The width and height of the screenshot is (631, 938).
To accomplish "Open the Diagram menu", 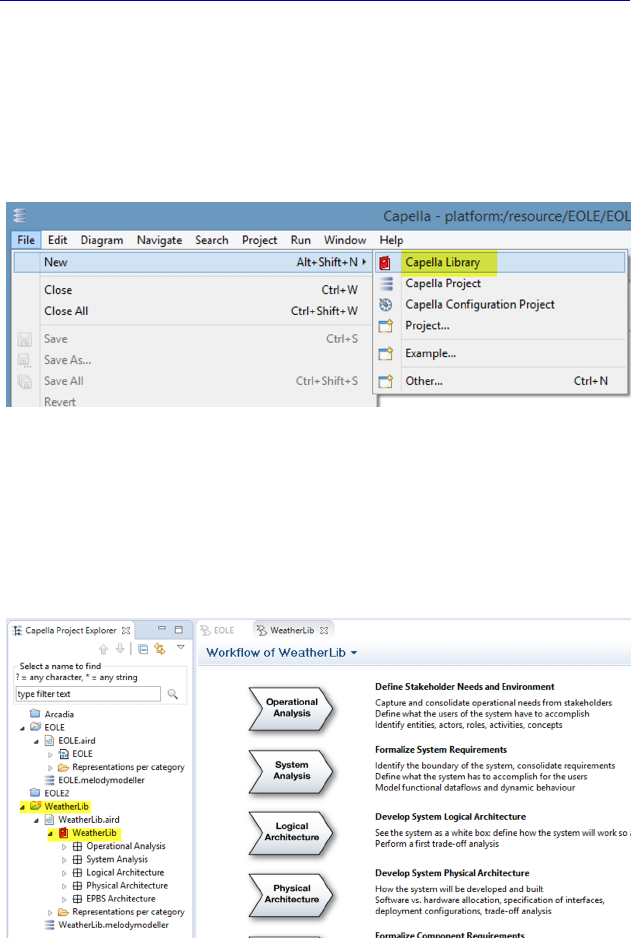I will 102,240.
